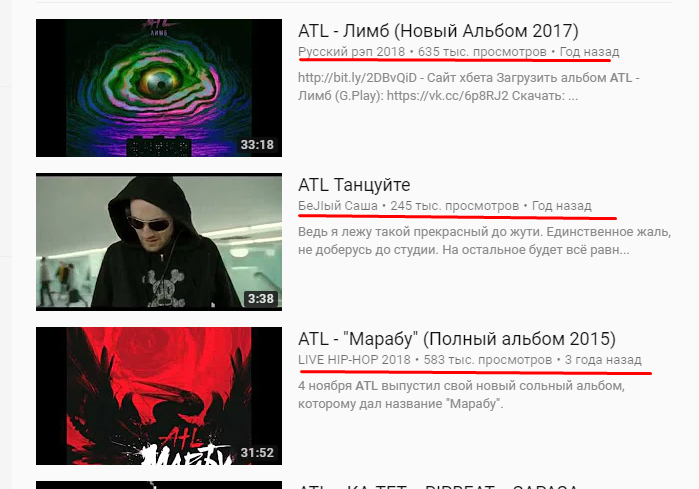Visit the Русский рэп 2018 channel

pyautogui.click(x=351, y=52)
